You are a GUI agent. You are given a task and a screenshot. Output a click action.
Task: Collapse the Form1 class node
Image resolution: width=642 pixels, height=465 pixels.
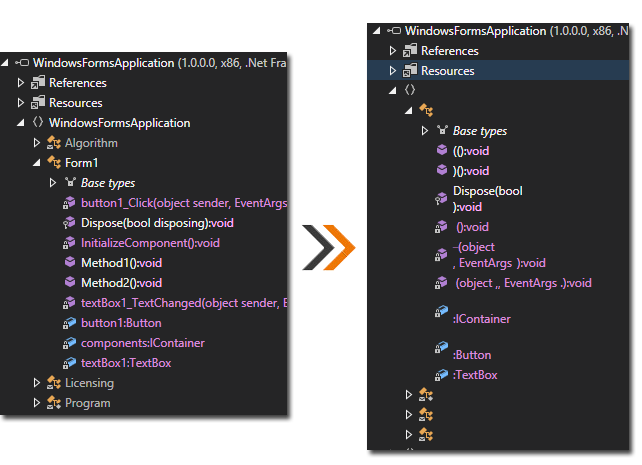(37, 163)
